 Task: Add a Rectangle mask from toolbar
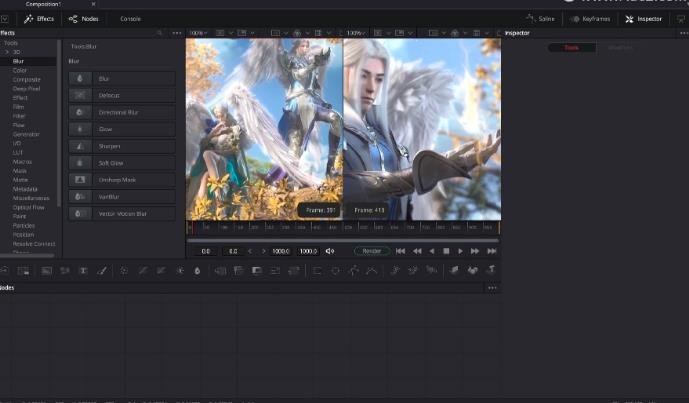pos(317,271)
